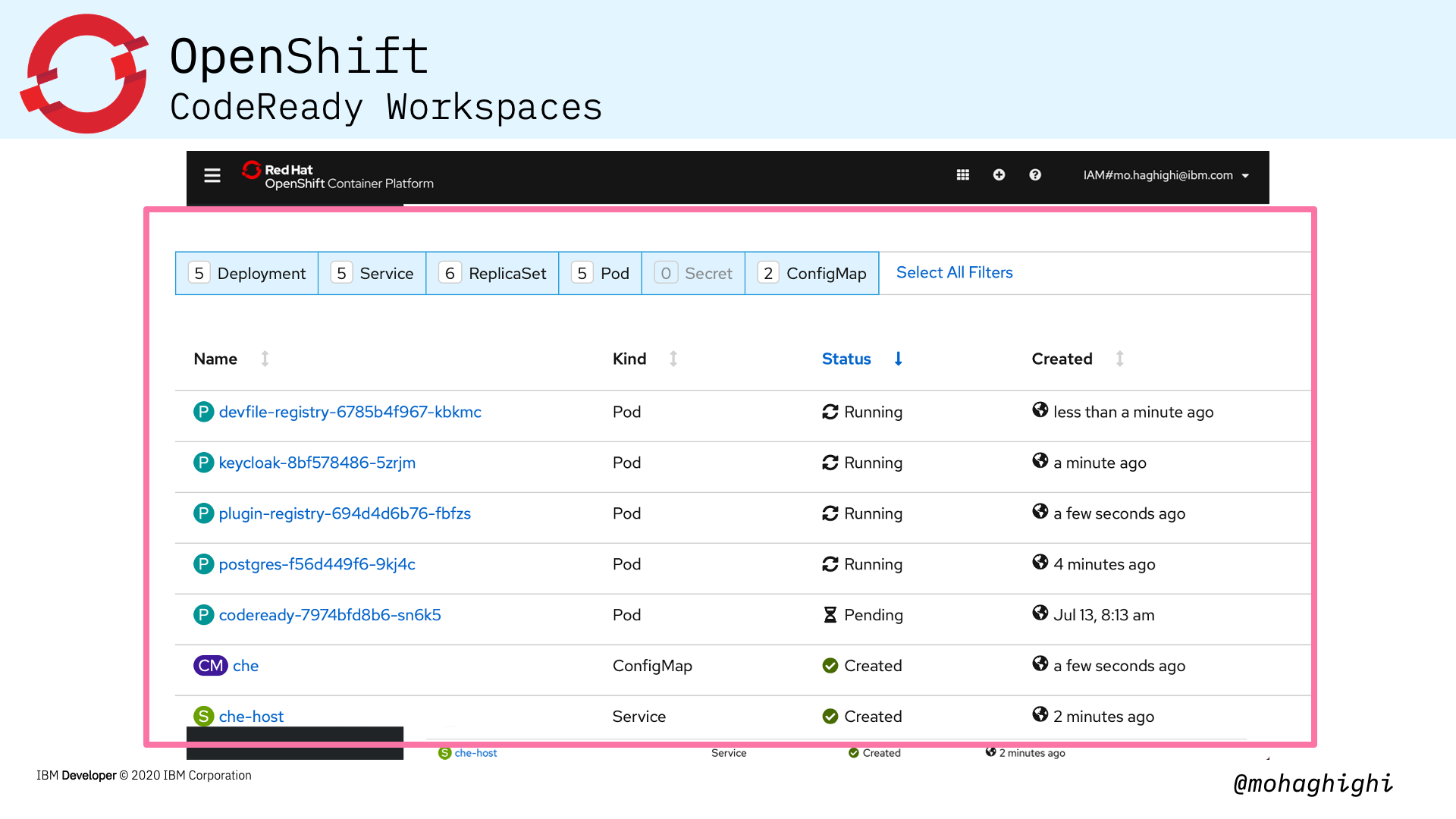Click the 'Pending' status text
This screenshot has width=1456, height=819.
click(x=874, y=615)
